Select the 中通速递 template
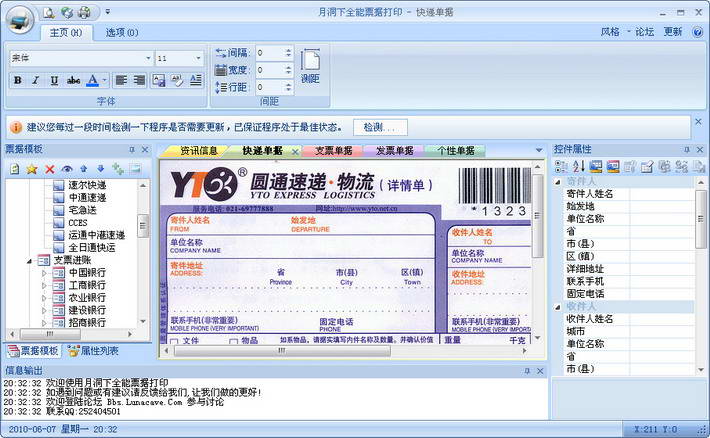The image size is (710, 438). (87, 197)
